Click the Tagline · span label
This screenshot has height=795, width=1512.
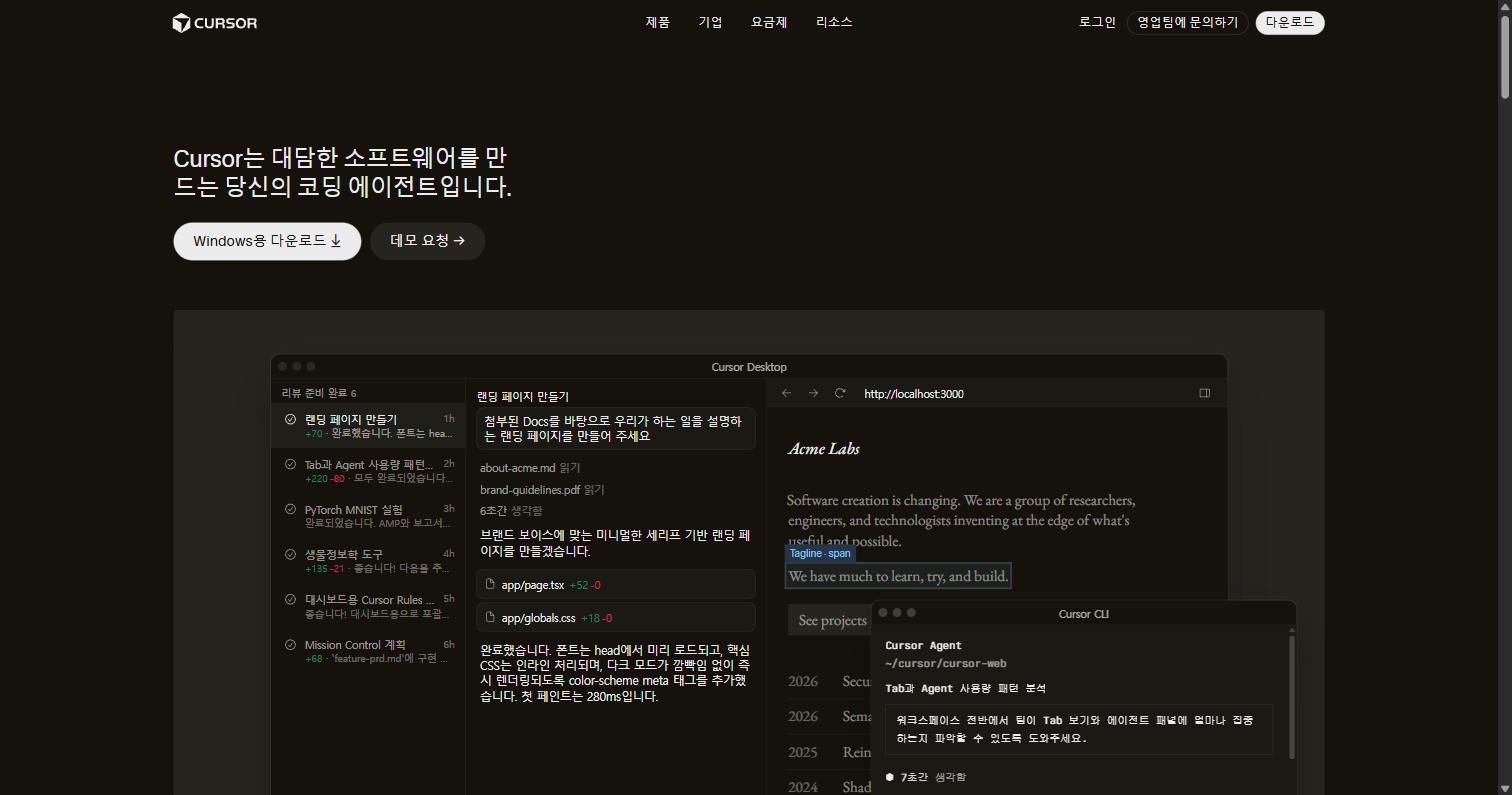[820, 553]
